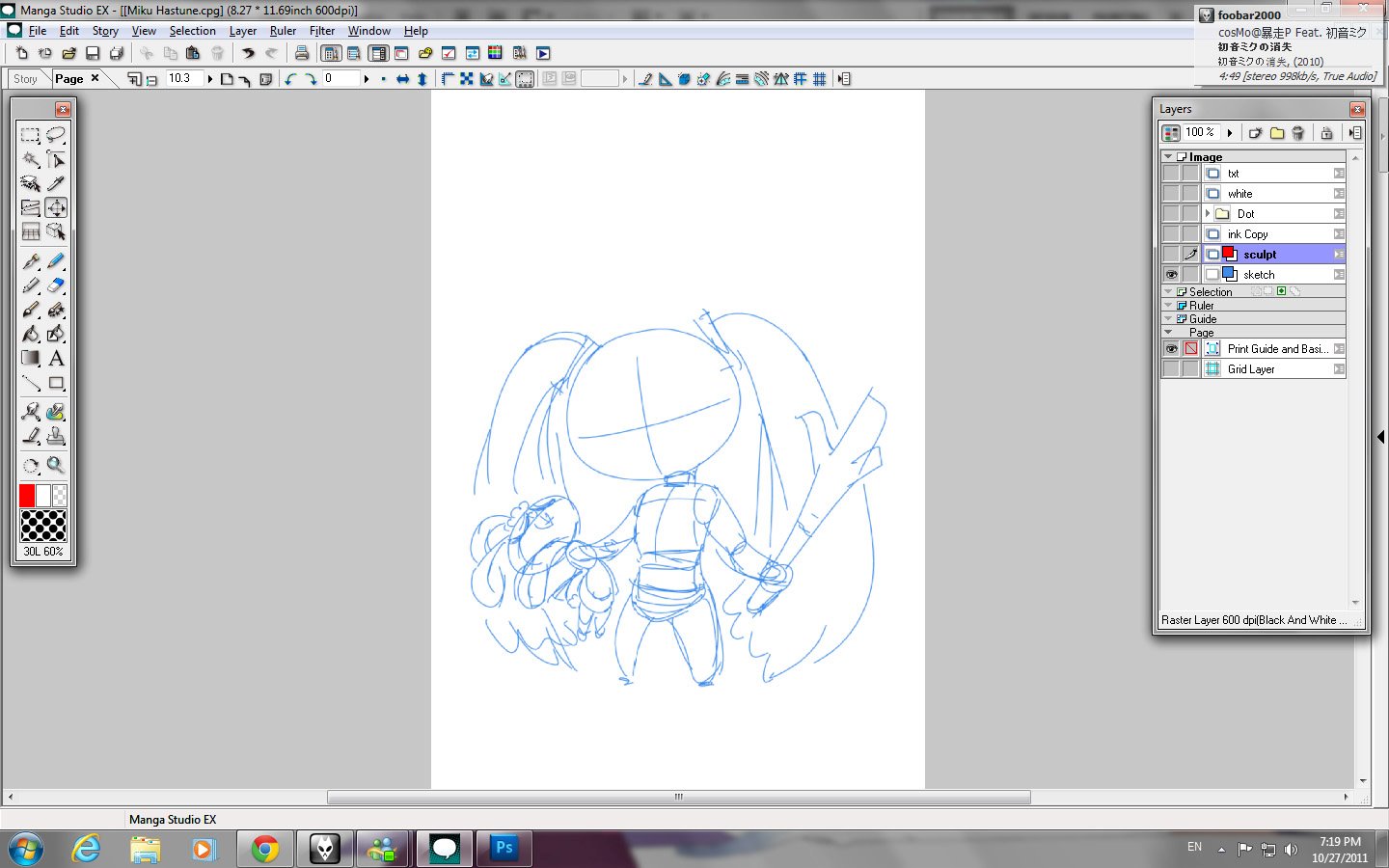Open the rotation angle dropdown arrow
Viewport: 1389px width, 868px height.
click(x=367, y=79)
